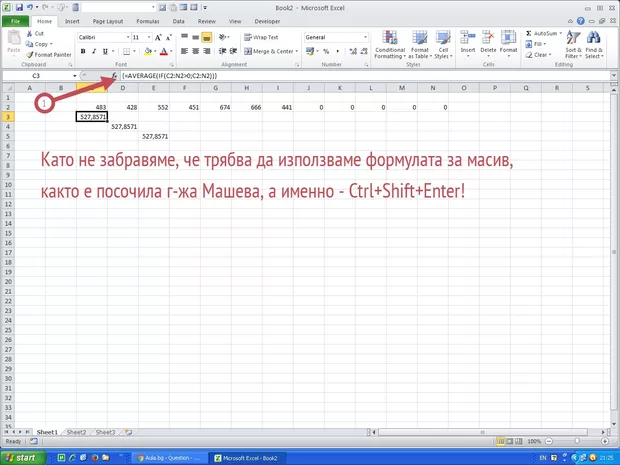Click the formula bar with AVERAGE formula
The image size is (620, 465).
pos(364,76)
